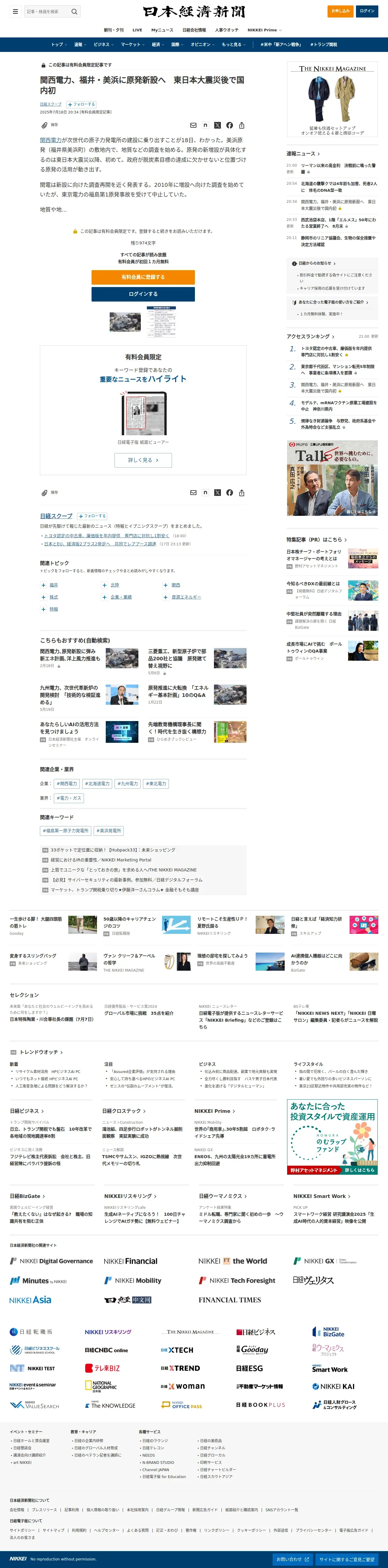Open 日経転職版 logo link
The width and height of the screenshot is (388, 1568).
pos(31,1332)
